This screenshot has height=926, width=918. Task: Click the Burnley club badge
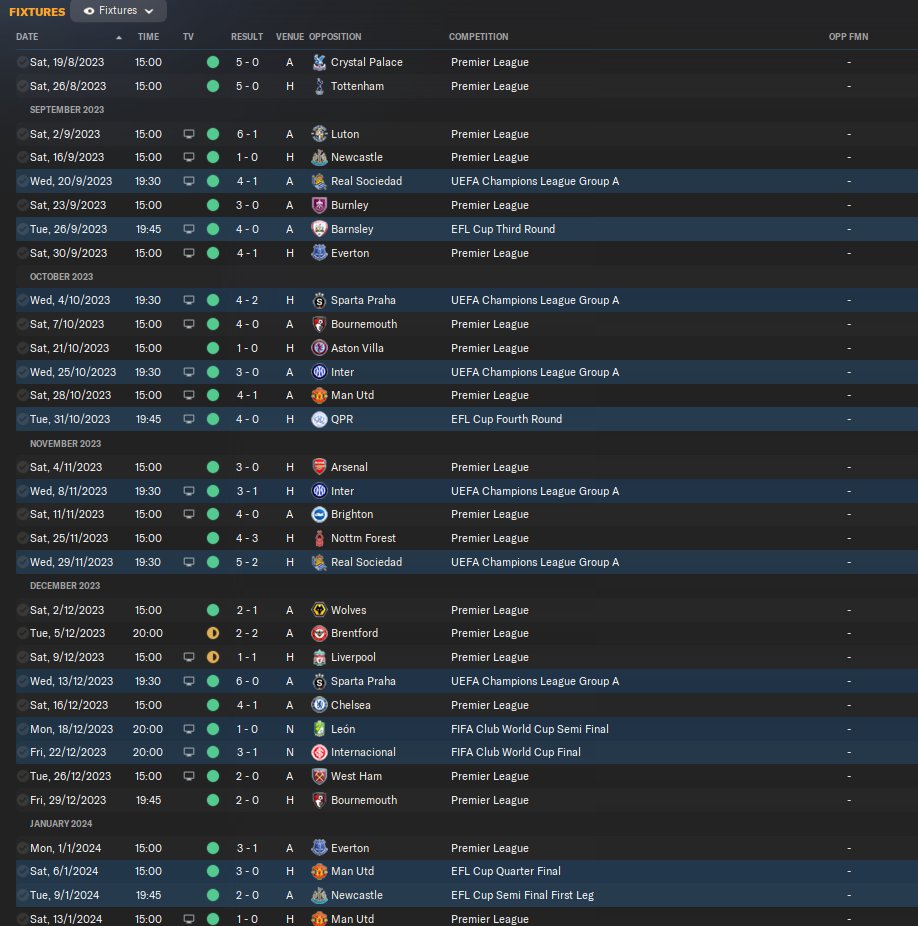(x=319, y=205)
